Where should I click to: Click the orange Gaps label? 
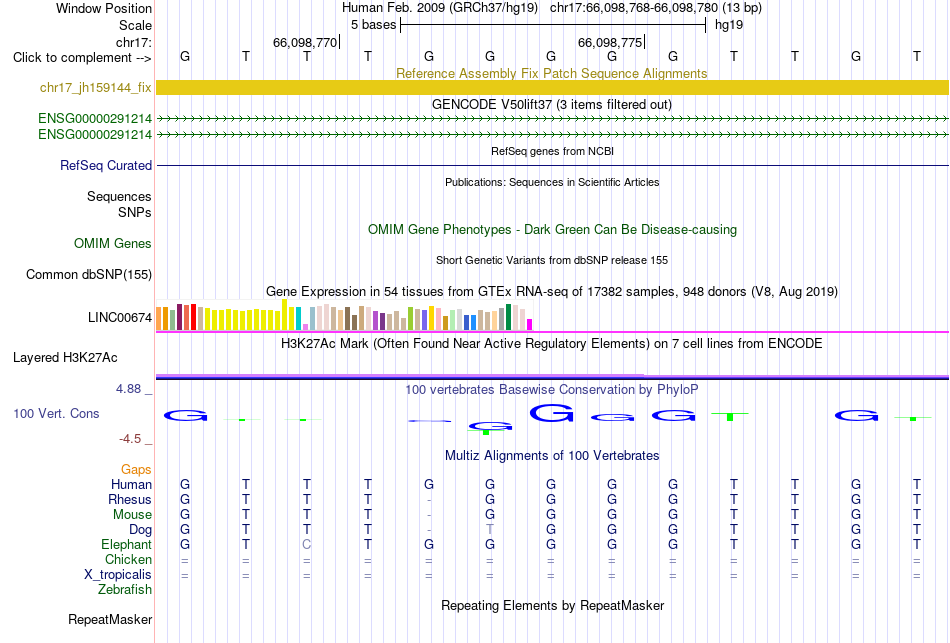click(136, 470)
